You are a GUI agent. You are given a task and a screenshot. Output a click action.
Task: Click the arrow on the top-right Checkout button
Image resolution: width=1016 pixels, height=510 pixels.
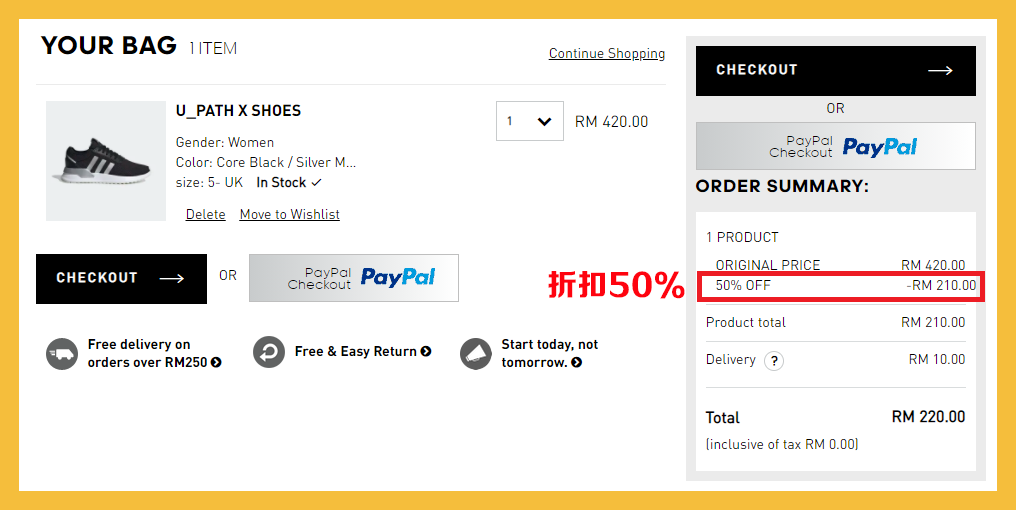click(x=940, y=71)
